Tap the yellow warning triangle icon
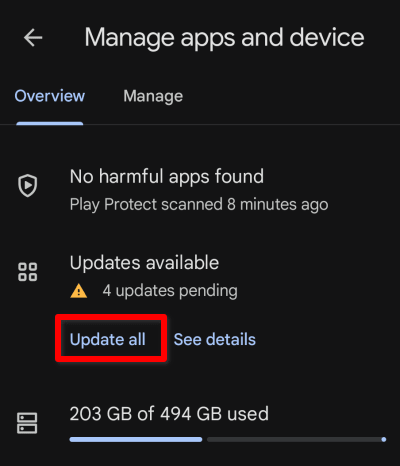 pyautogui.click(x=79, y=291)
